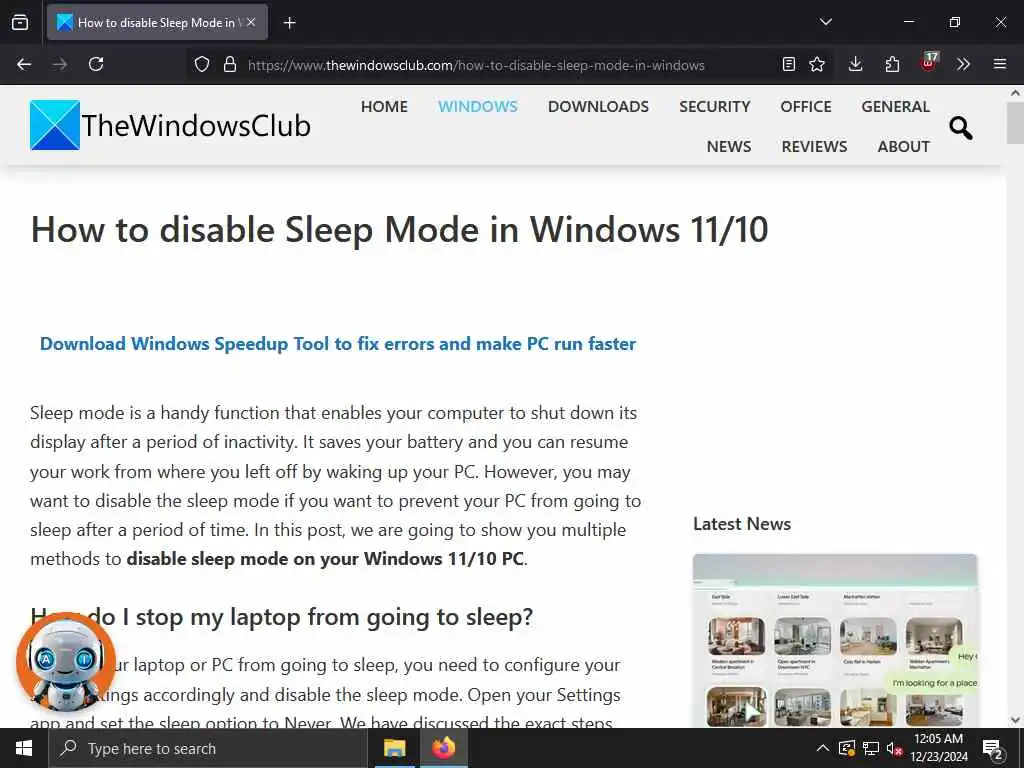
Task: Open the security warning tray icon
Action: [846, 748]
